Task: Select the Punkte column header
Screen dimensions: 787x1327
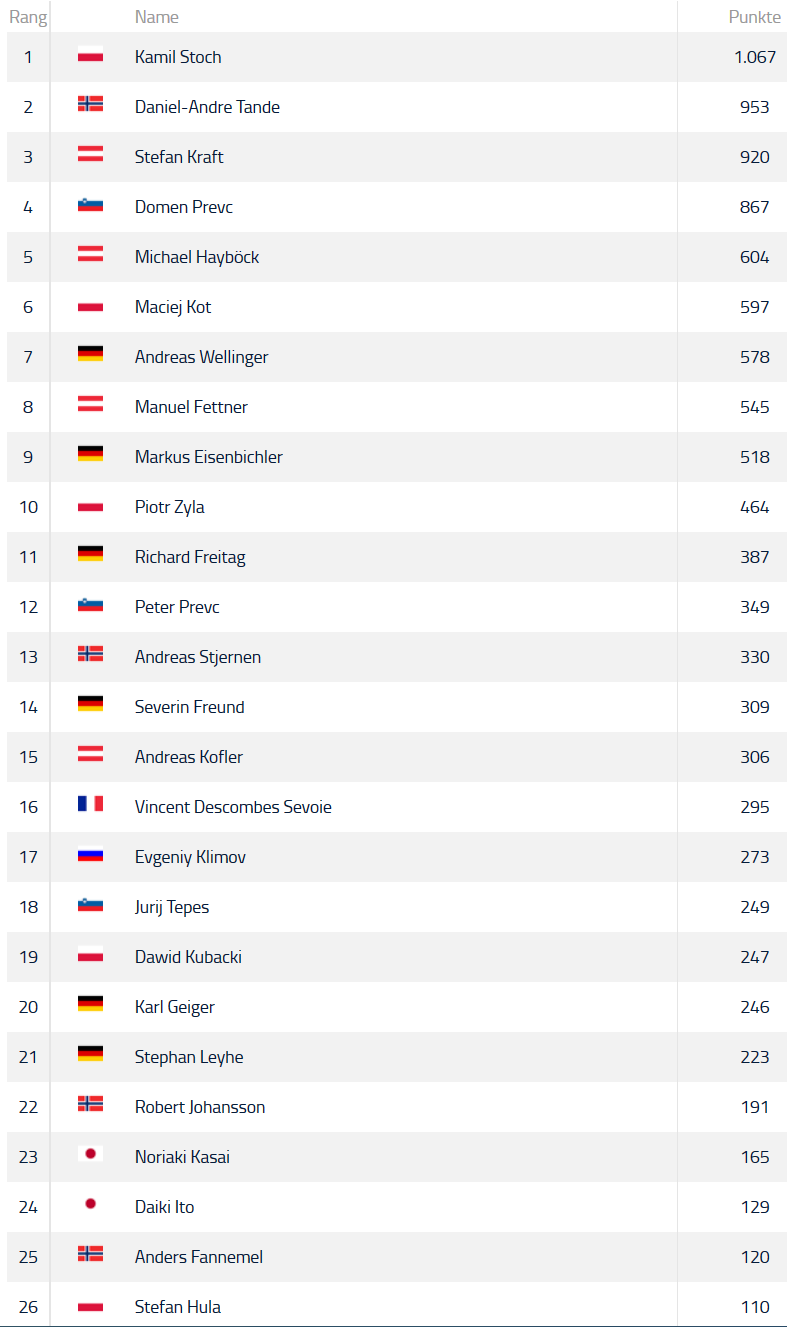Action: tap(755, 17)
